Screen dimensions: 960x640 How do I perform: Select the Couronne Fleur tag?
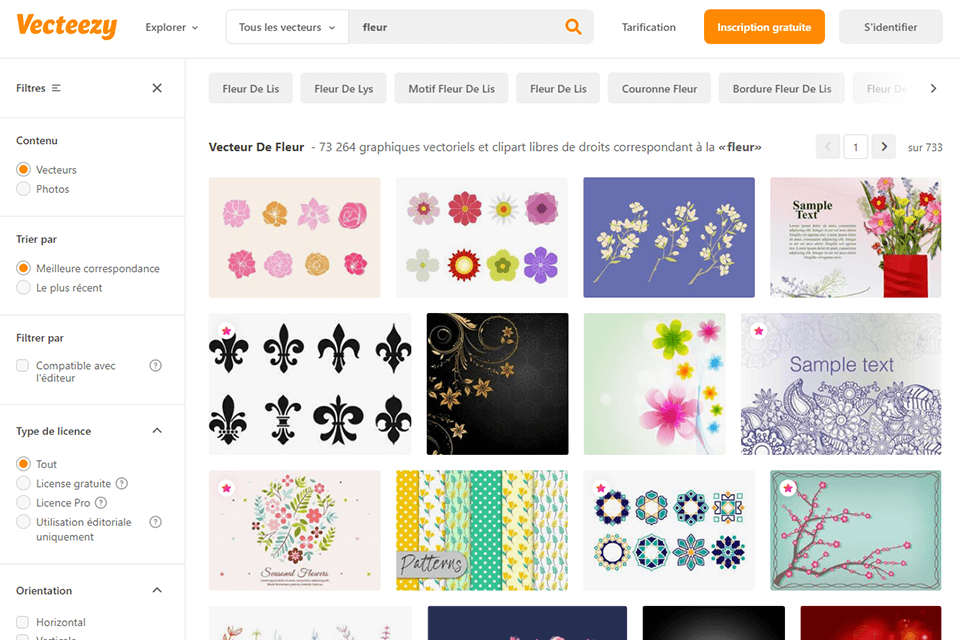[659, 88]
